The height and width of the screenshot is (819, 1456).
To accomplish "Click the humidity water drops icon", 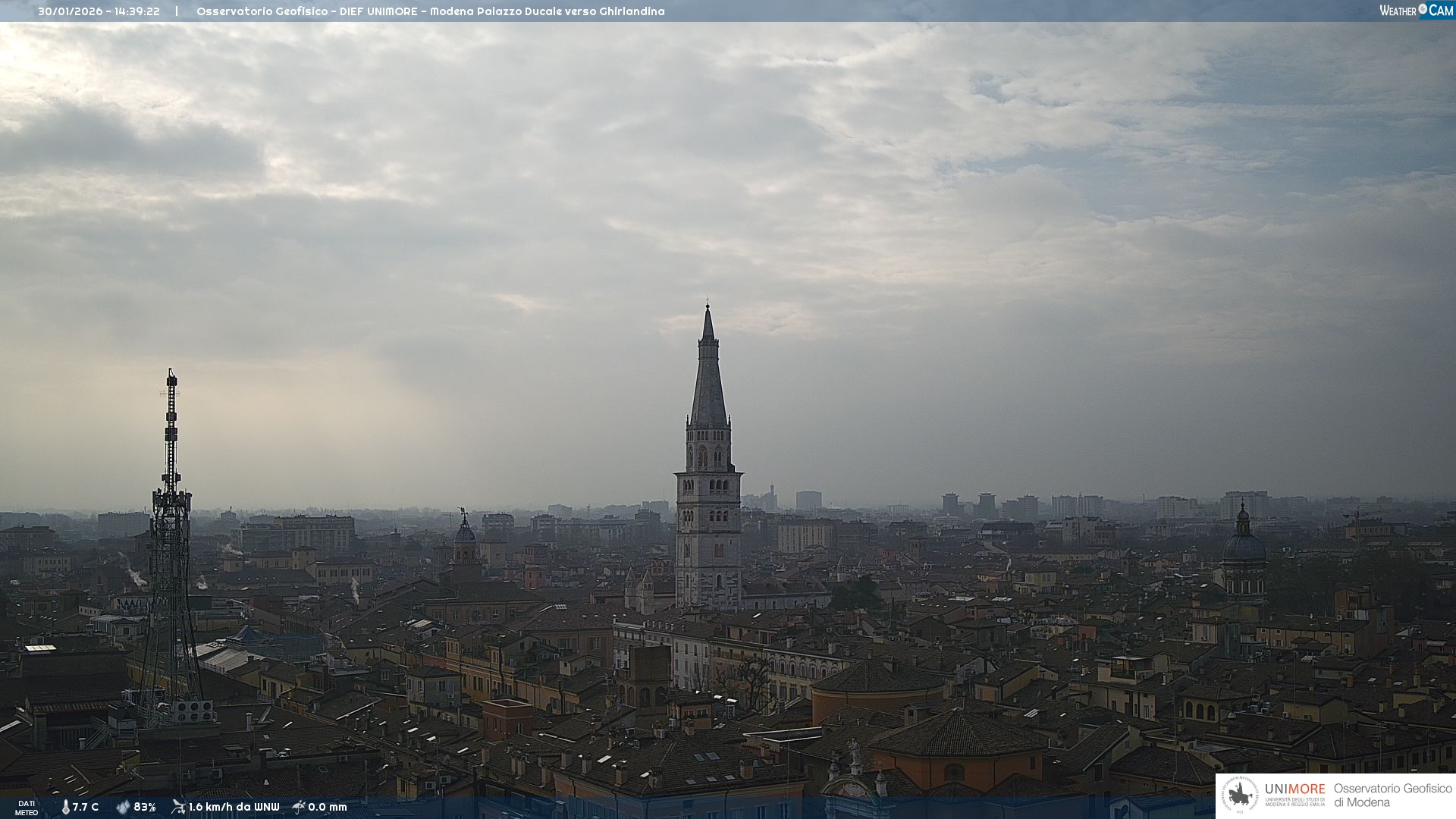I will pos(123,807).
